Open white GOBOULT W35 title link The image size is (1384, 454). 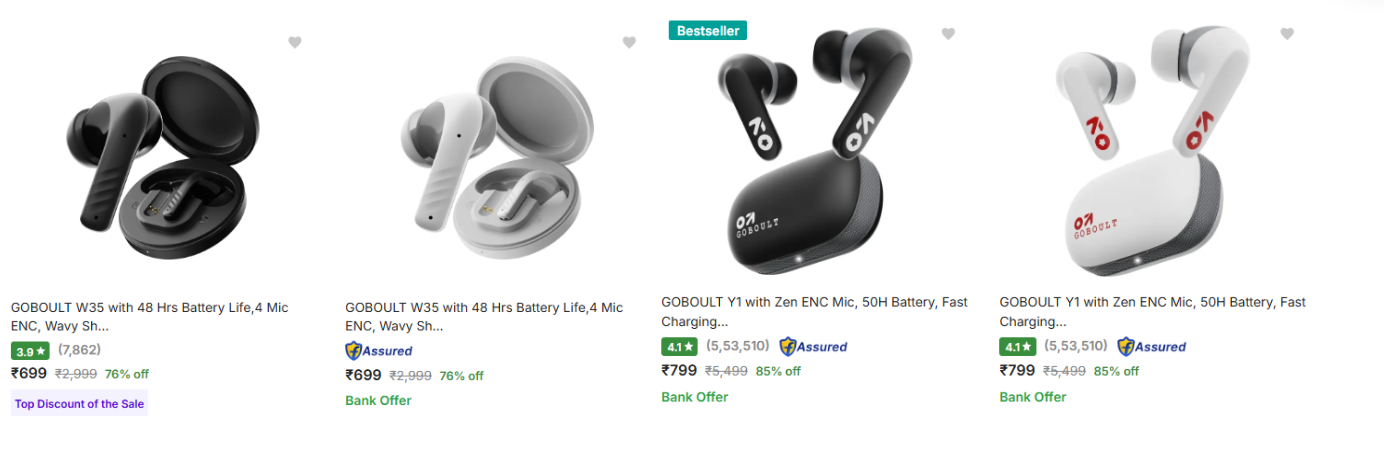pyautogui.click(x=483, y=317)
